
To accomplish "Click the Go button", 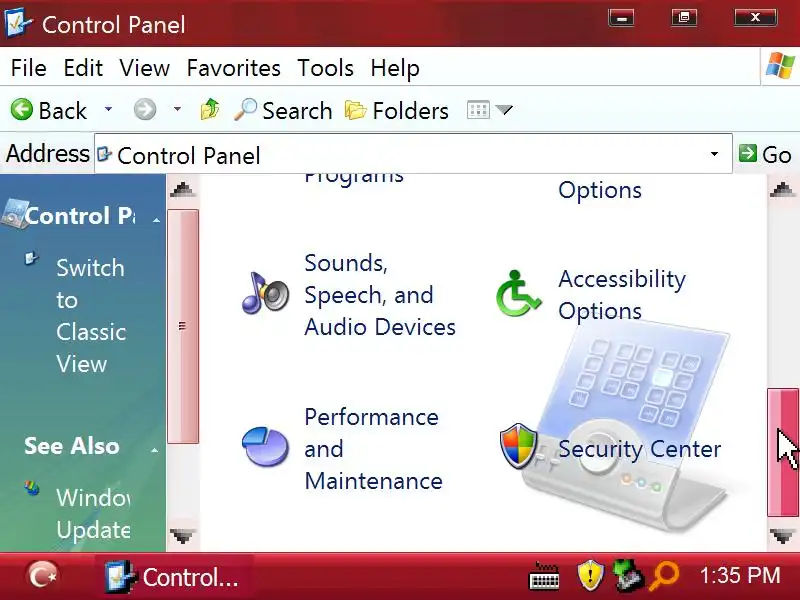I will (765, 154).
